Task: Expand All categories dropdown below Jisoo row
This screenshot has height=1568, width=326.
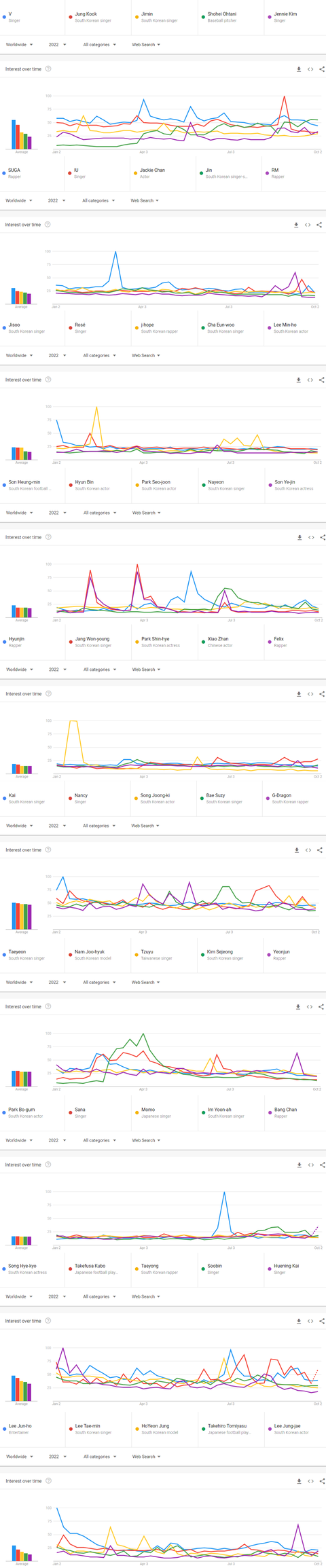Action: (x=99, y=356)
